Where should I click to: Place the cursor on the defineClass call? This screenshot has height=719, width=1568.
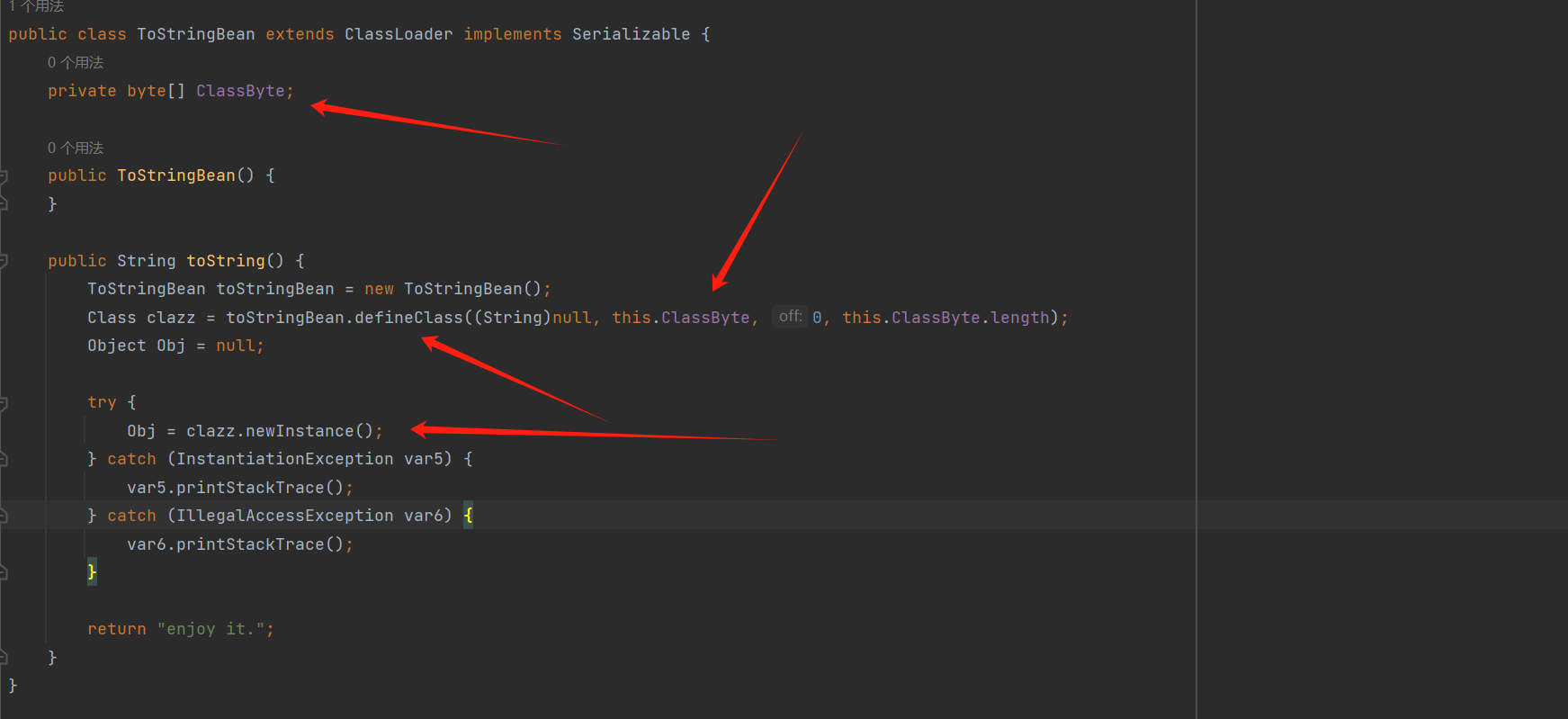click(408, 318)
